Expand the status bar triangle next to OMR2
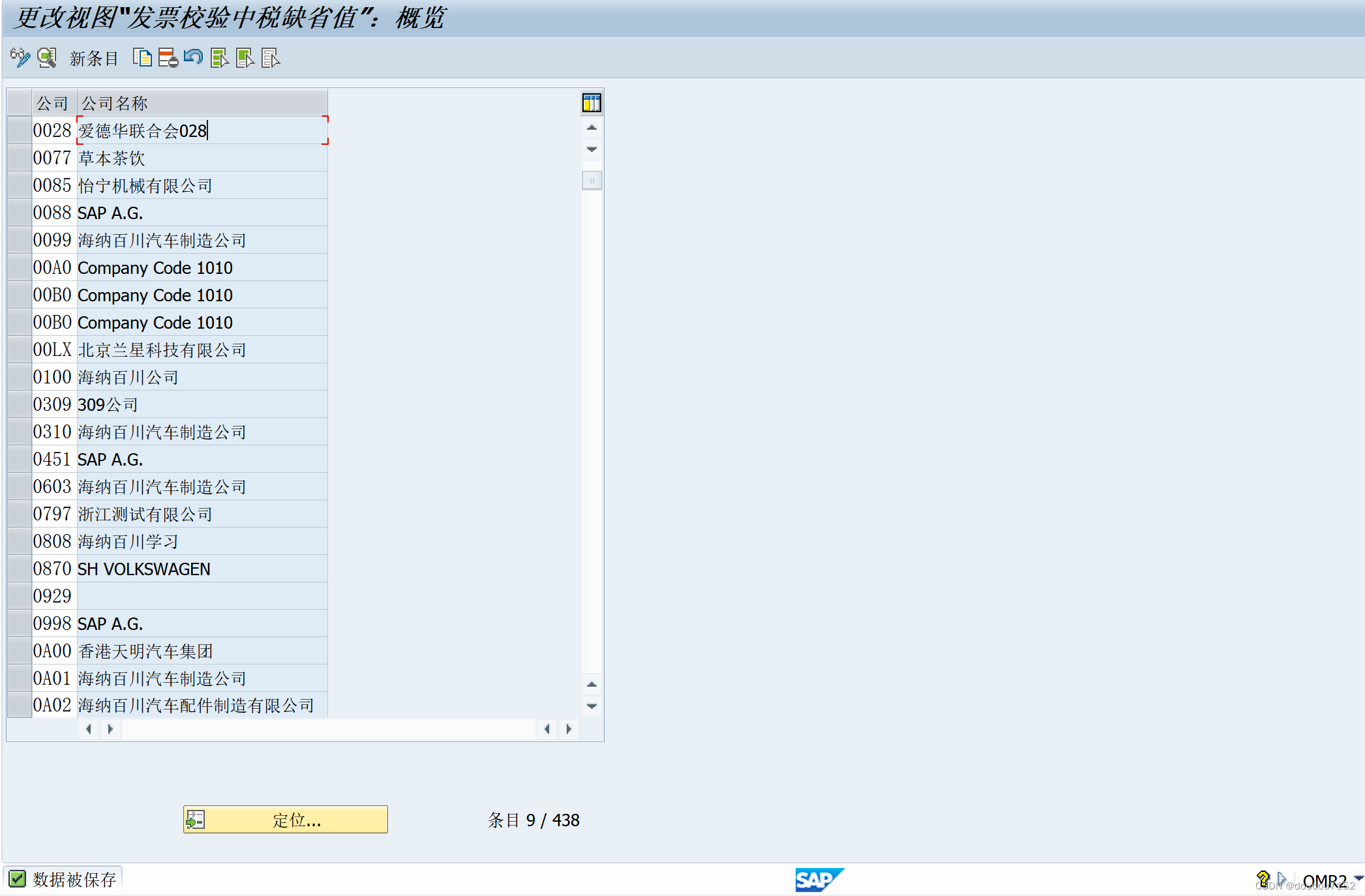The image size is (1365, 896). (1281, 878)
